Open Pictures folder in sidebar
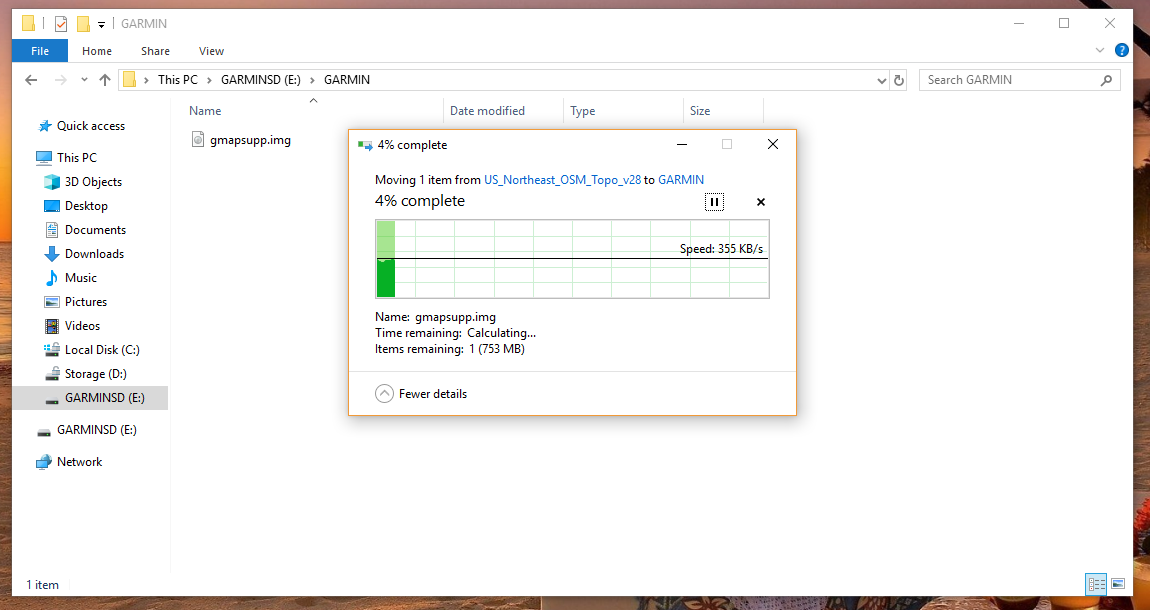The image size is (1150, 610). [x=86, y=302]
